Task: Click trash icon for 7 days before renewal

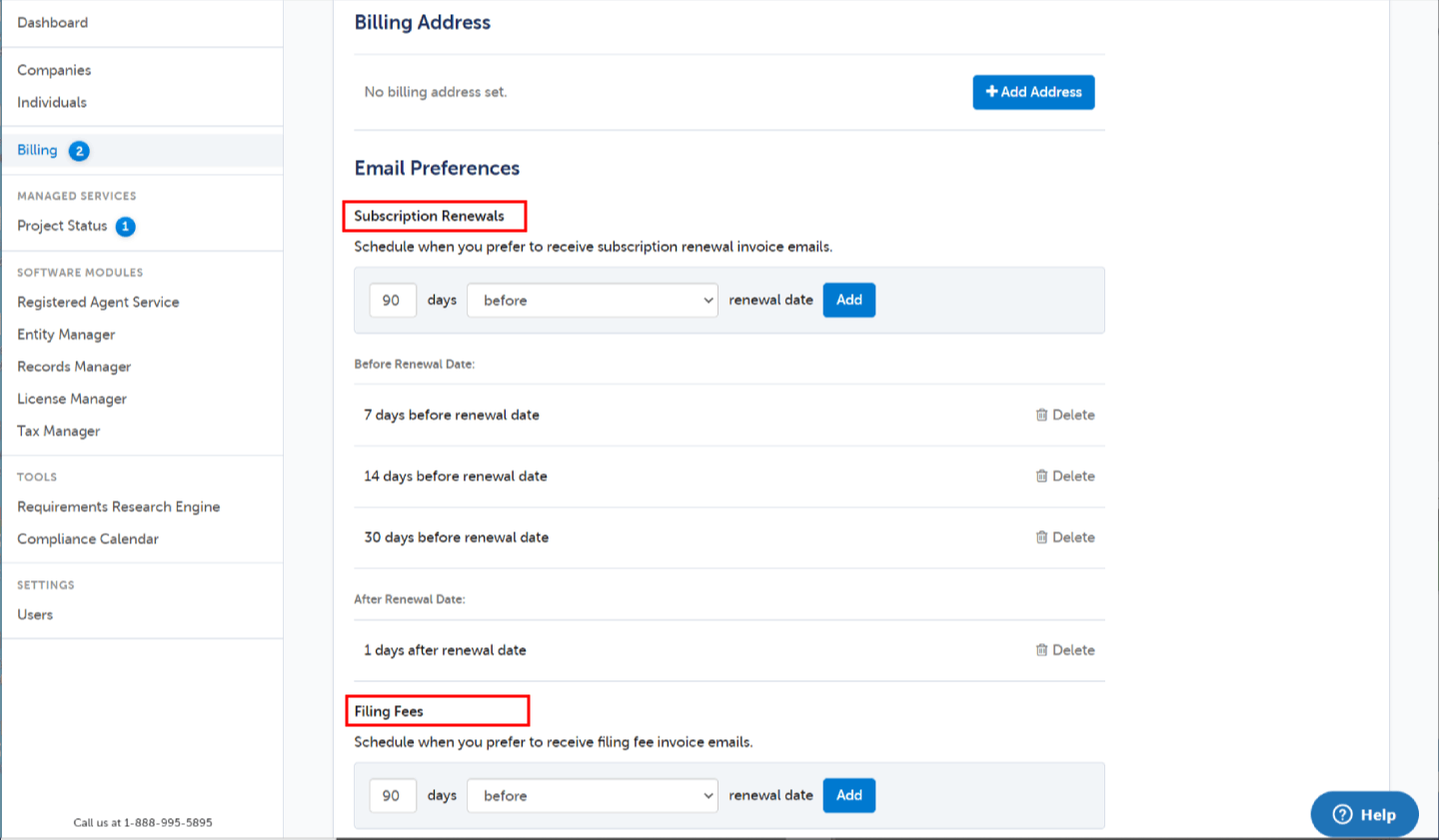Action: point(1041,415)
